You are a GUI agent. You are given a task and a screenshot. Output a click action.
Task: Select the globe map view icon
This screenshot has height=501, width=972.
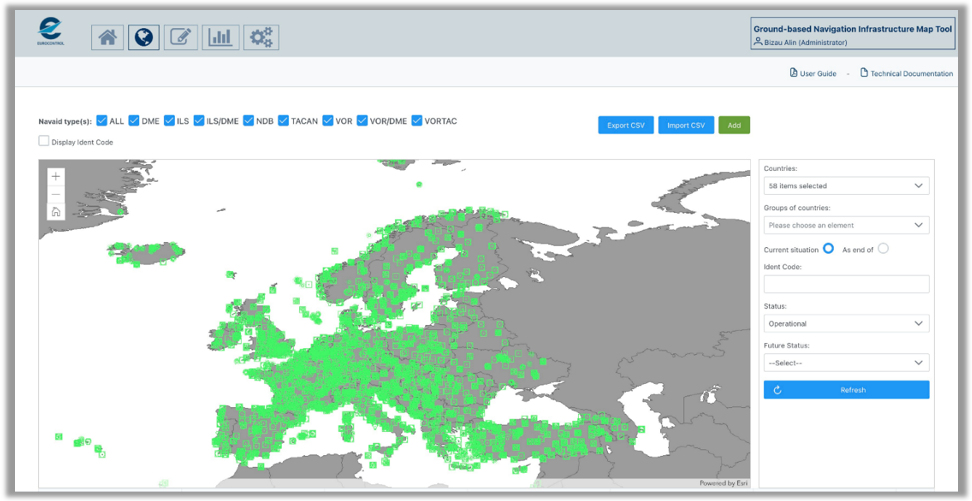pos(144,38)
